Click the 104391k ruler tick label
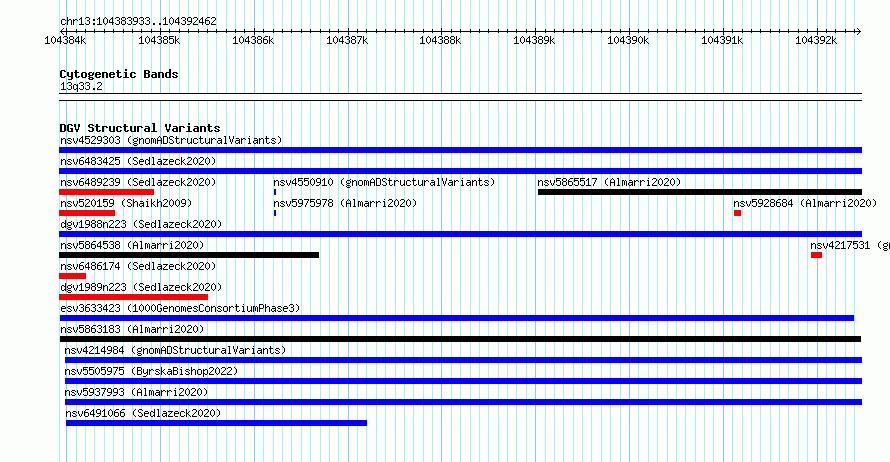Viewport: 890px width, 462px height. [722, 40]
